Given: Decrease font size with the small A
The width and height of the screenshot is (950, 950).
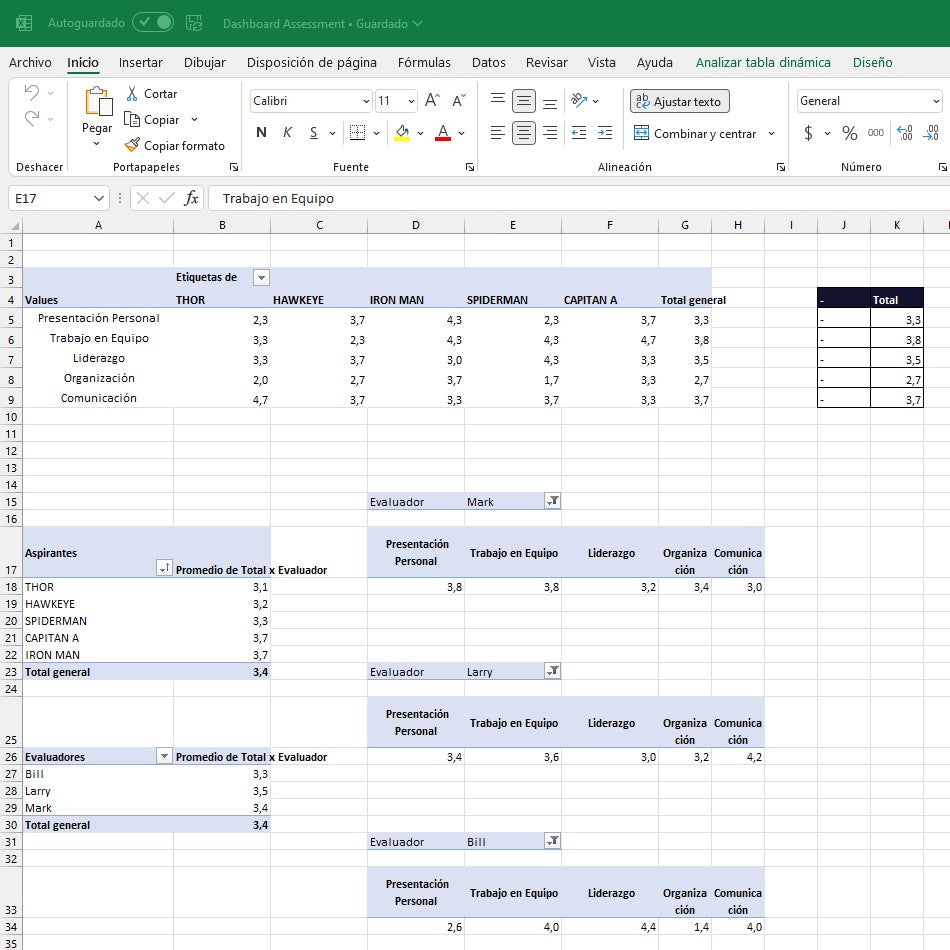Looking at the screenshot, I should coord(459,101).
